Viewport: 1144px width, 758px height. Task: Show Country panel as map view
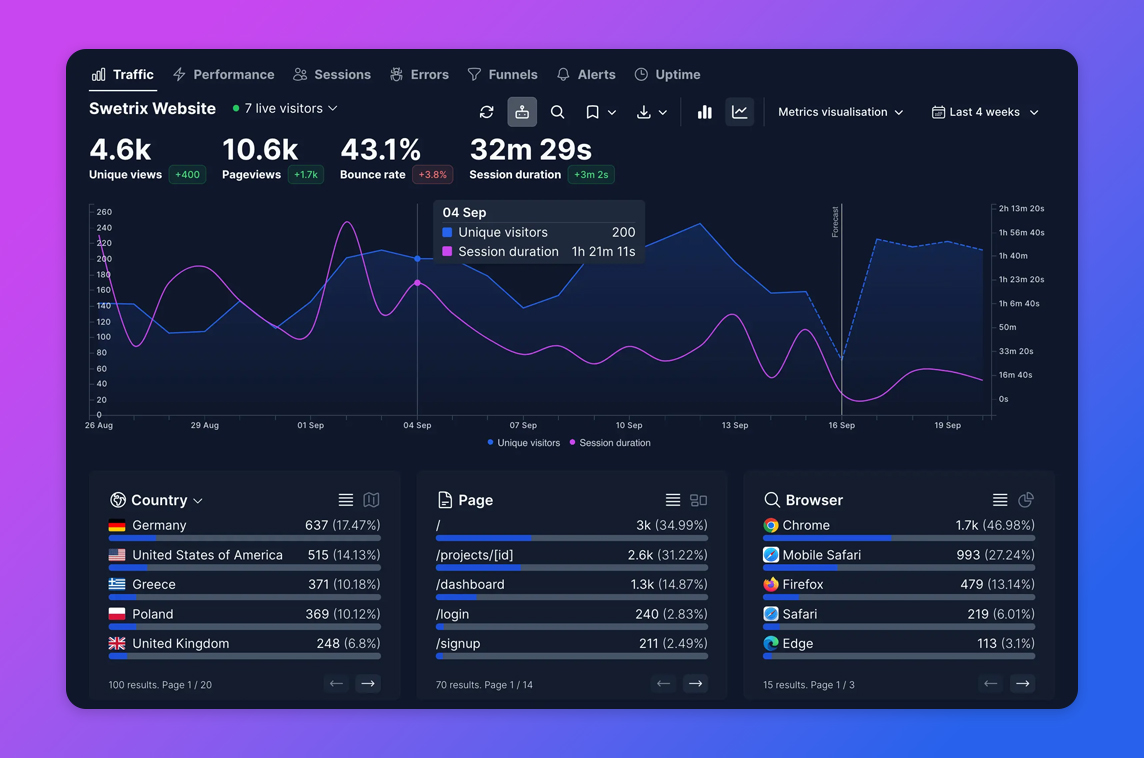pyautogui.click(x=371, y=500)
